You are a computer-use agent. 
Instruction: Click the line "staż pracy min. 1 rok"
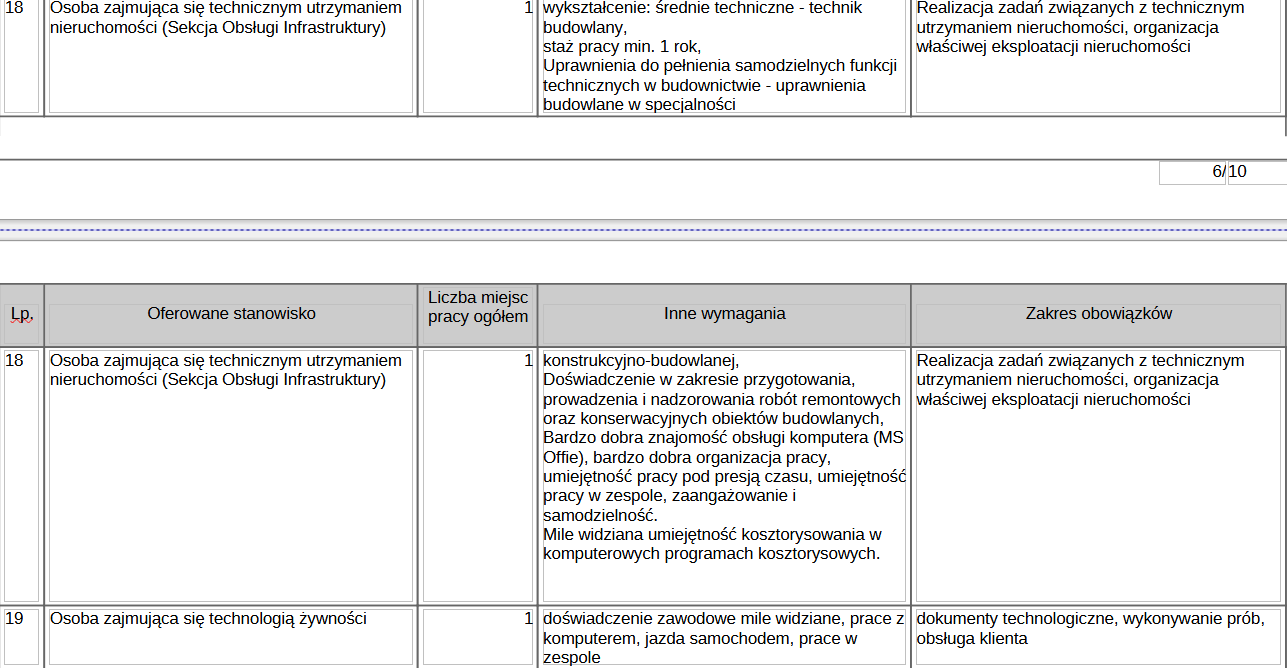(x=621, y=47)
